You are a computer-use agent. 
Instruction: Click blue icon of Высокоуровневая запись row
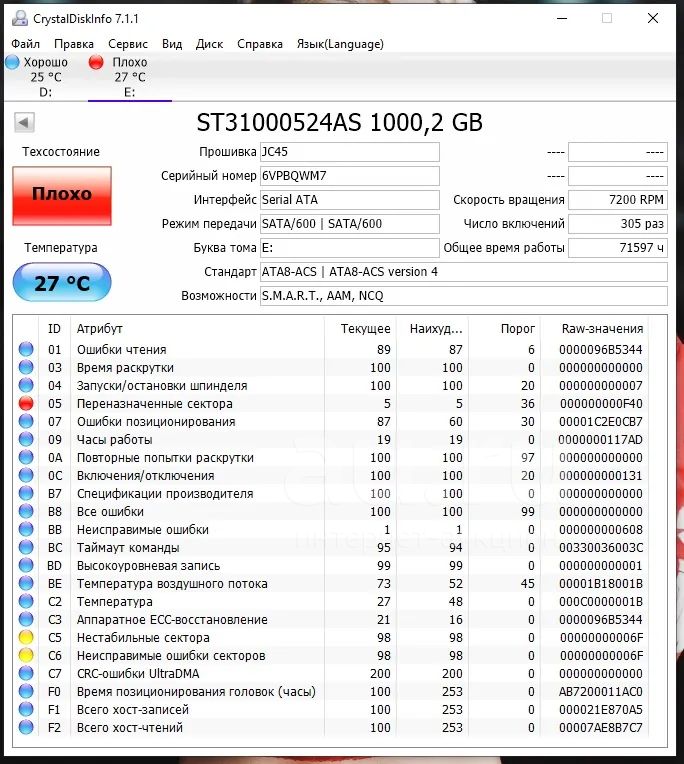point(26,566)
